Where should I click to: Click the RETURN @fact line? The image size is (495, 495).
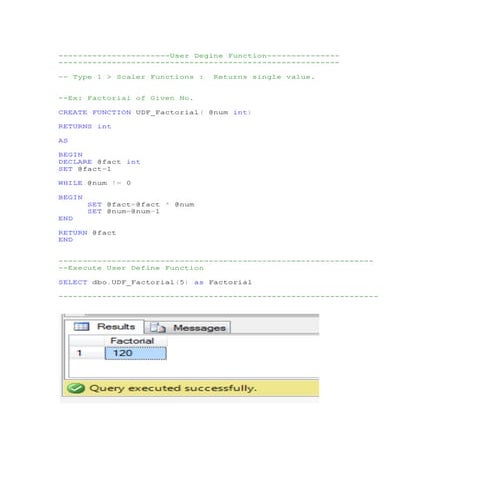pyautogui.click(x=87, y=233)
